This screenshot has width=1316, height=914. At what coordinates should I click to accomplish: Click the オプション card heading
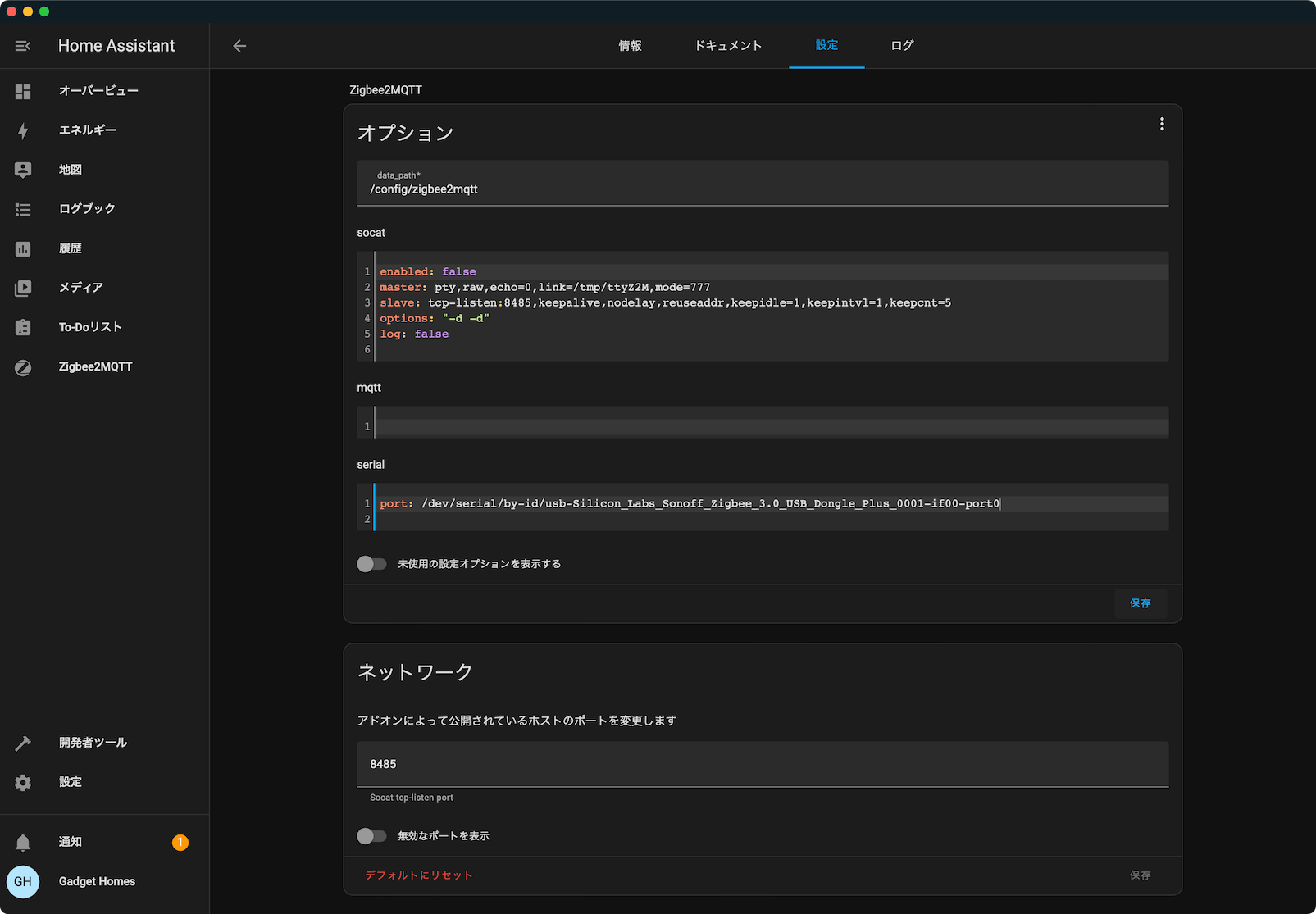coord(405,133)
